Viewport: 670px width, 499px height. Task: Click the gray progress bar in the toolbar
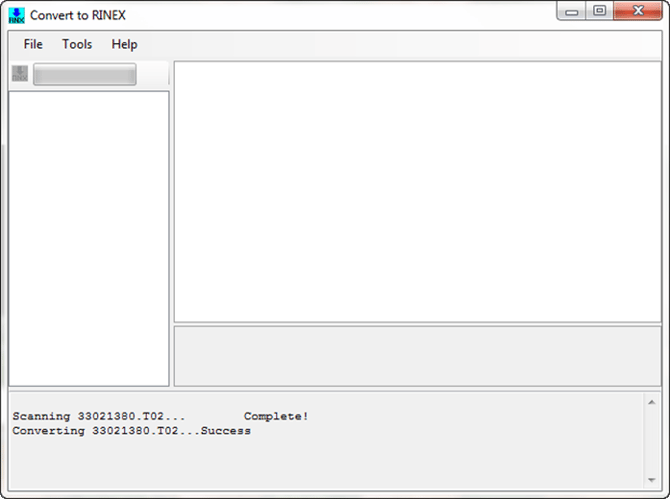(85, 75)
